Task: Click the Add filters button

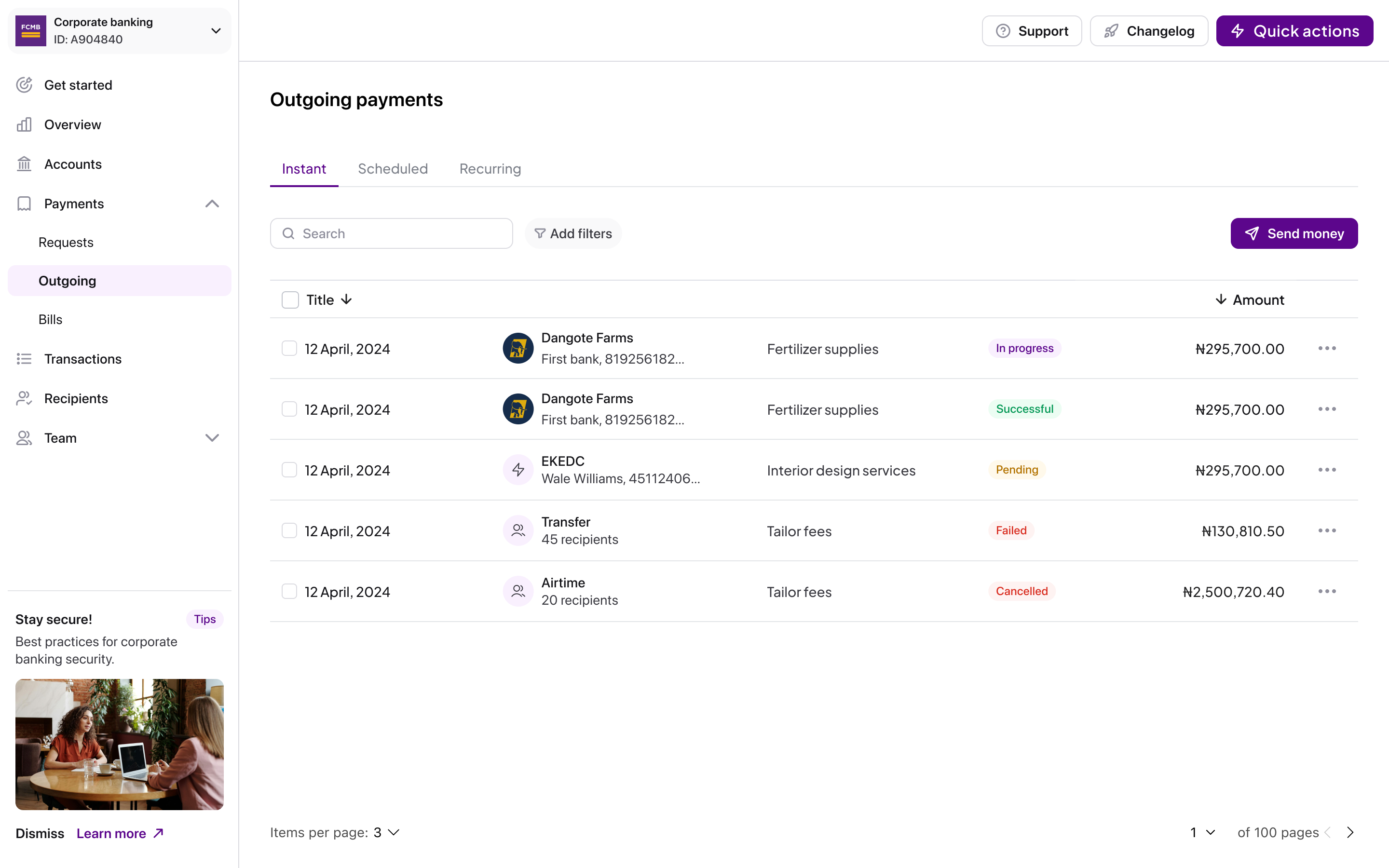Action: pos(573,234)
